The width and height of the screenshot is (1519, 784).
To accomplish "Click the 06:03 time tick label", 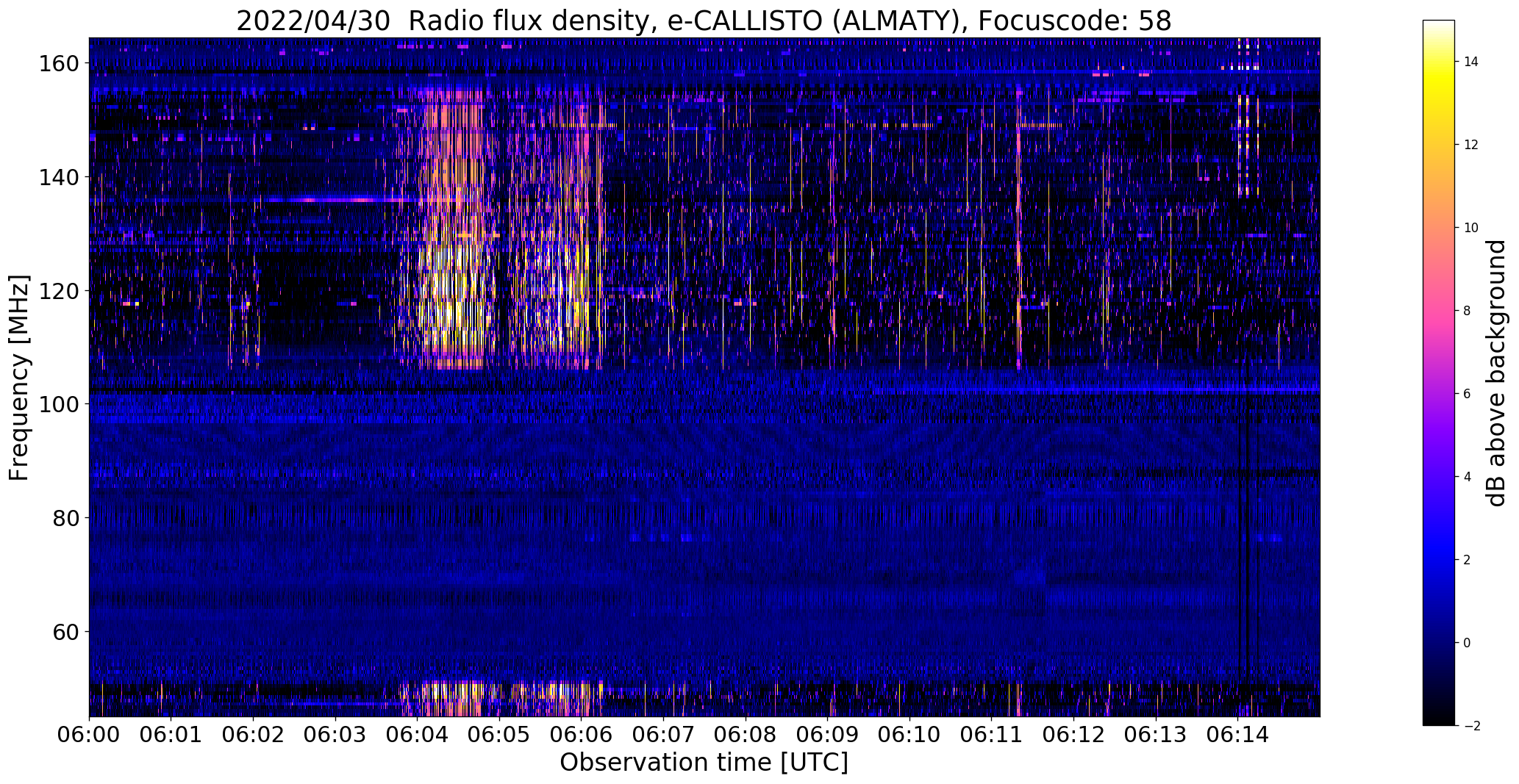I will coord(335,733).
